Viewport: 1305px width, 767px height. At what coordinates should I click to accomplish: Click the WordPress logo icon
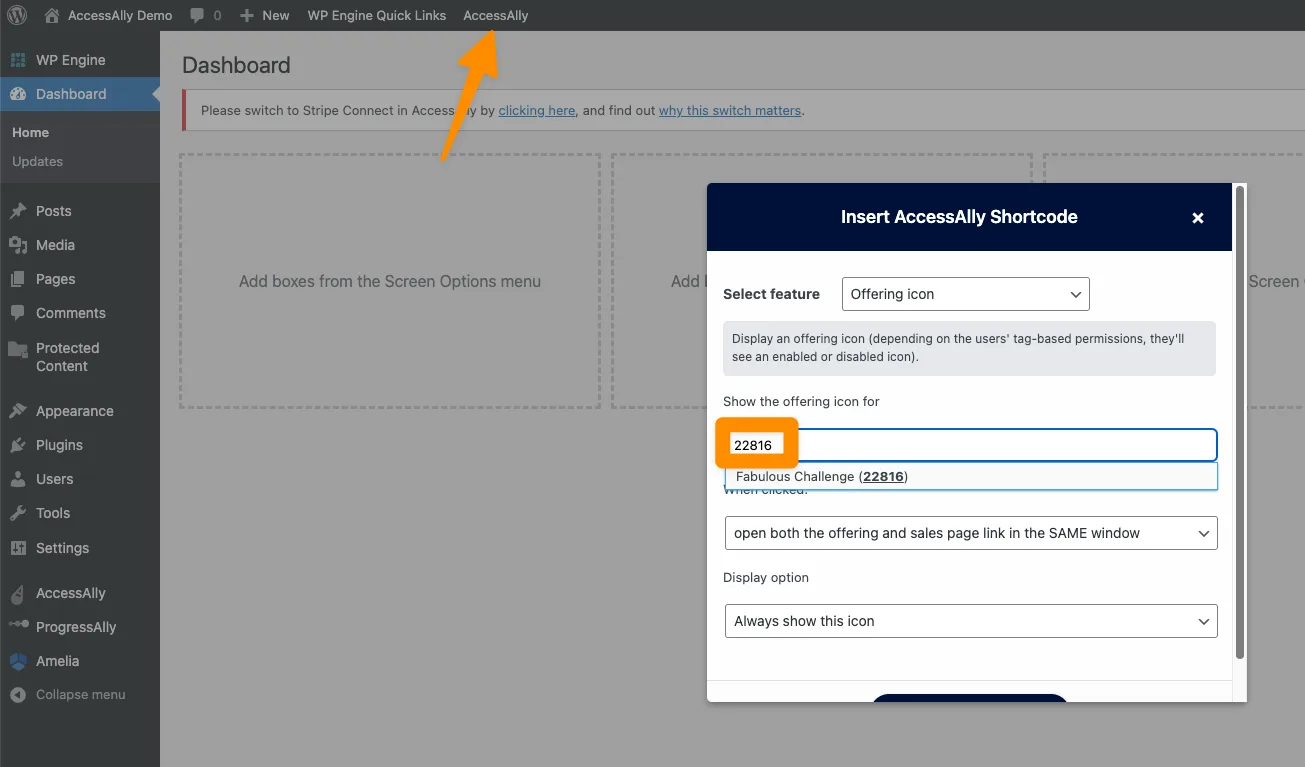pyautogui.click(x=17, y=15)
